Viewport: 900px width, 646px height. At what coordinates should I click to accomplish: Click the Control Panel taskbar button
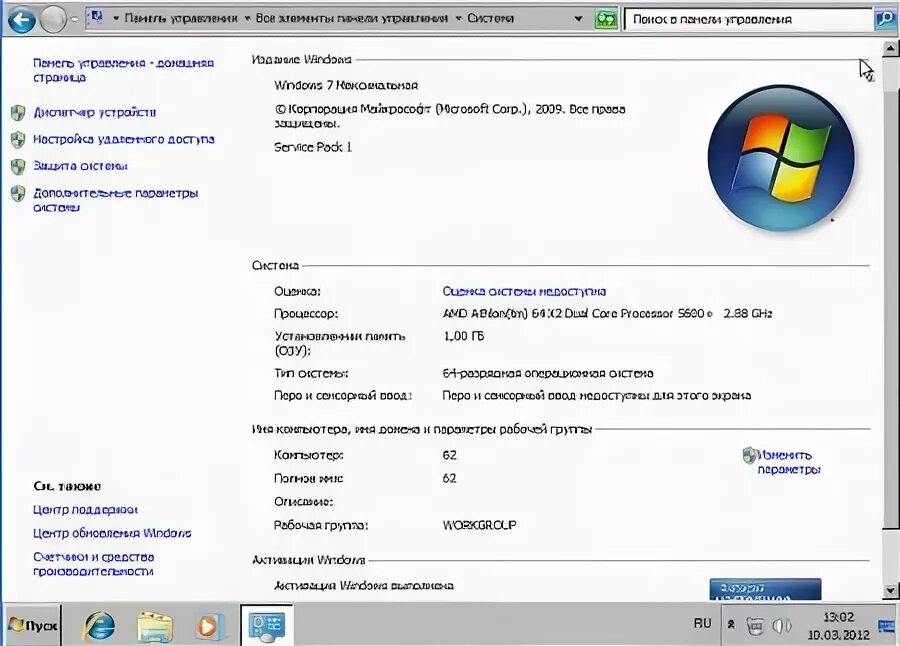click(267, 625)
